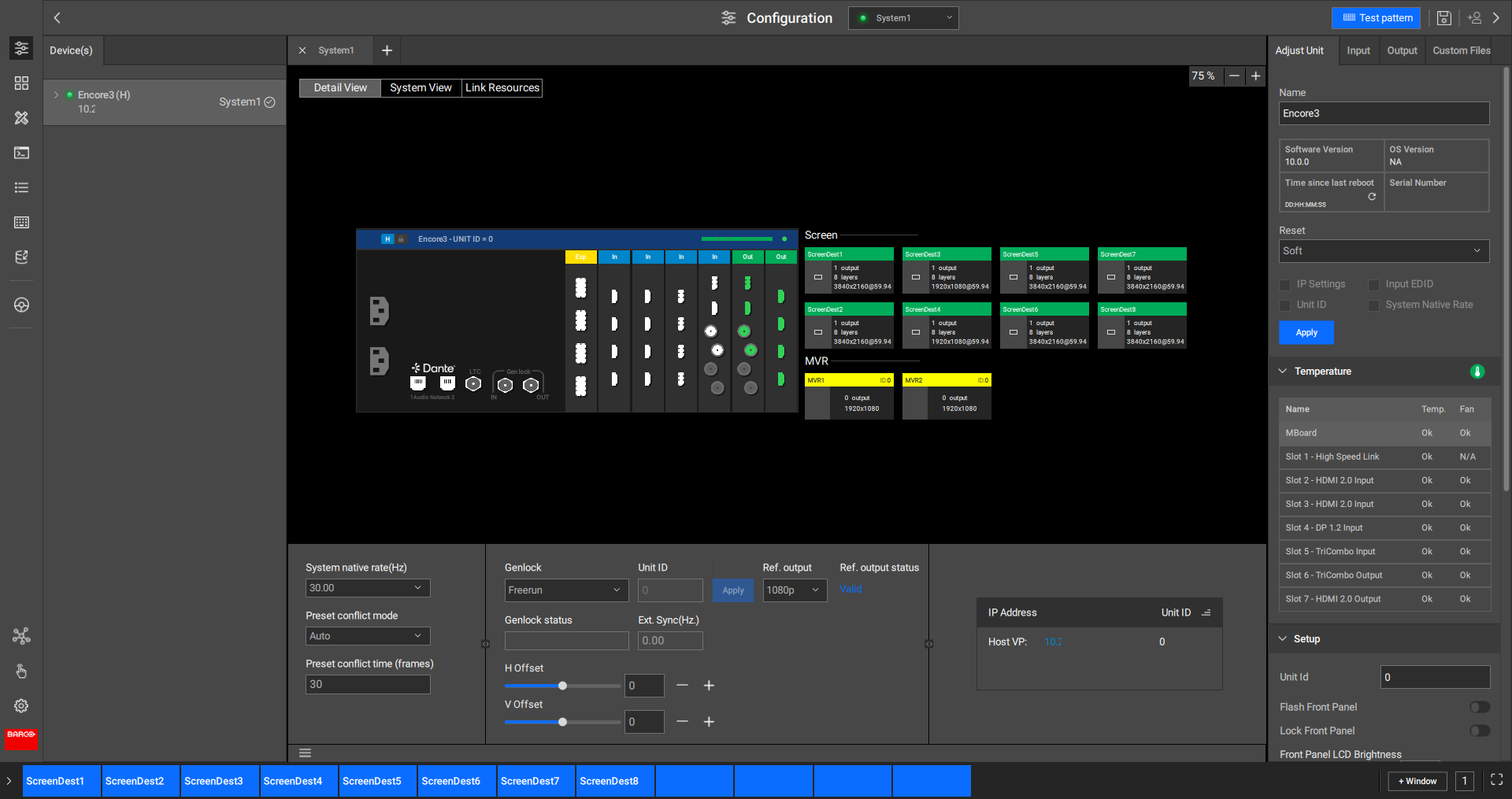Select the Detail View tab

[x=340, y=87]
